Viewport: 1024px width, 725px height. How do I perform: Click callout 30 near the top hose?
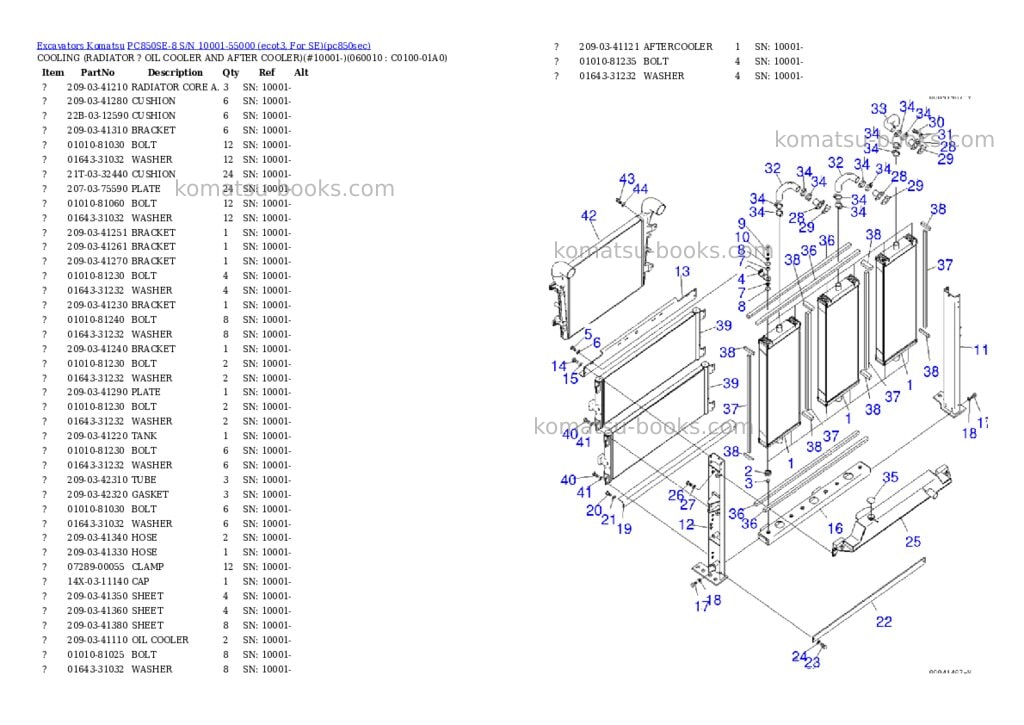[936, 122]
